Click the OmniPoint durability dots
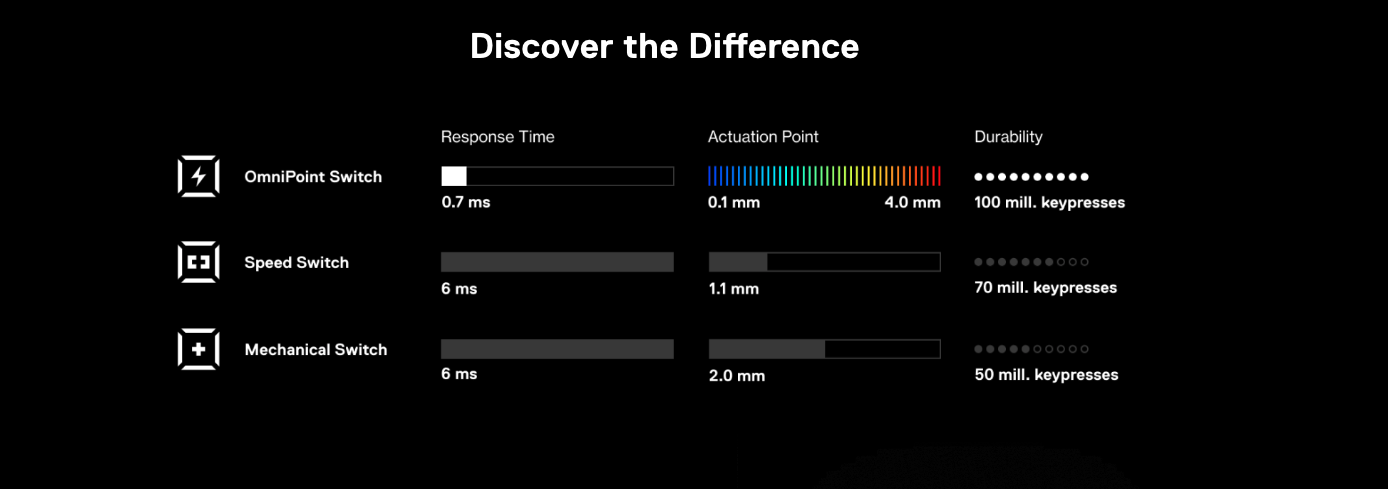Image resolution: width=1388 pixels, height=489 pixels. pyautogui.click(x=1032, y=176)
